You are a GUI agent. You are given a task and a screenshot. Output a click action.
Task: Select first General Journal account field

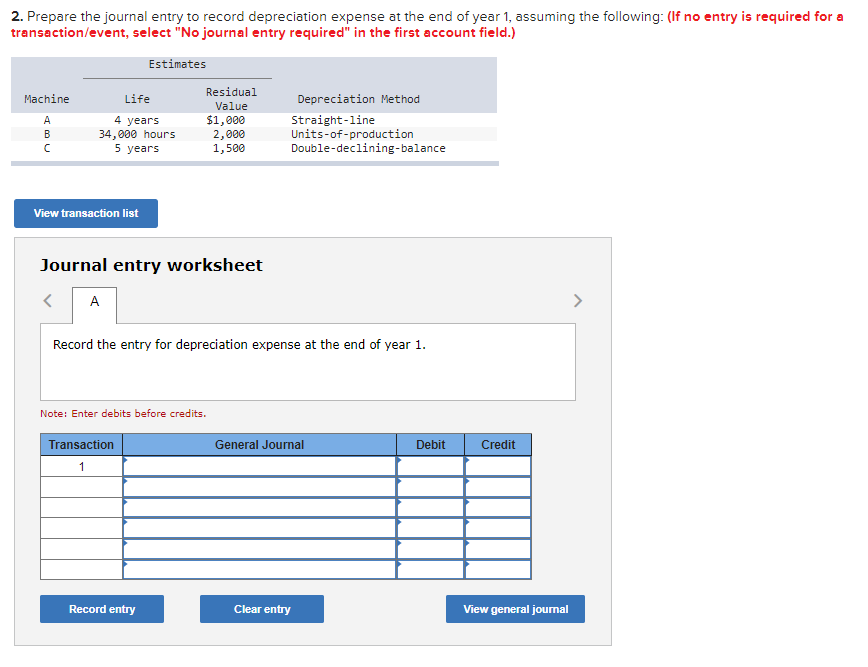260,466
